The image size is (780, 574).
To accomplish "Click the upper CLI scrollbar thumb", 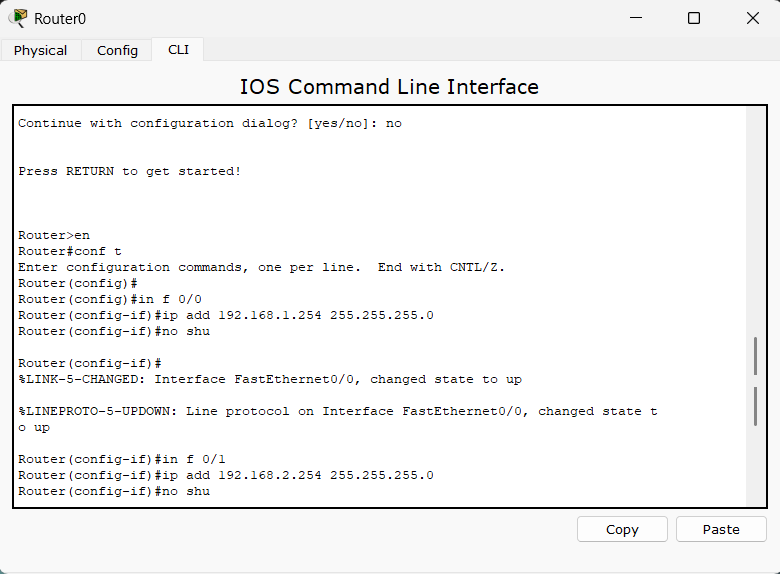I will pyautogui.click(x=755, y=356).
